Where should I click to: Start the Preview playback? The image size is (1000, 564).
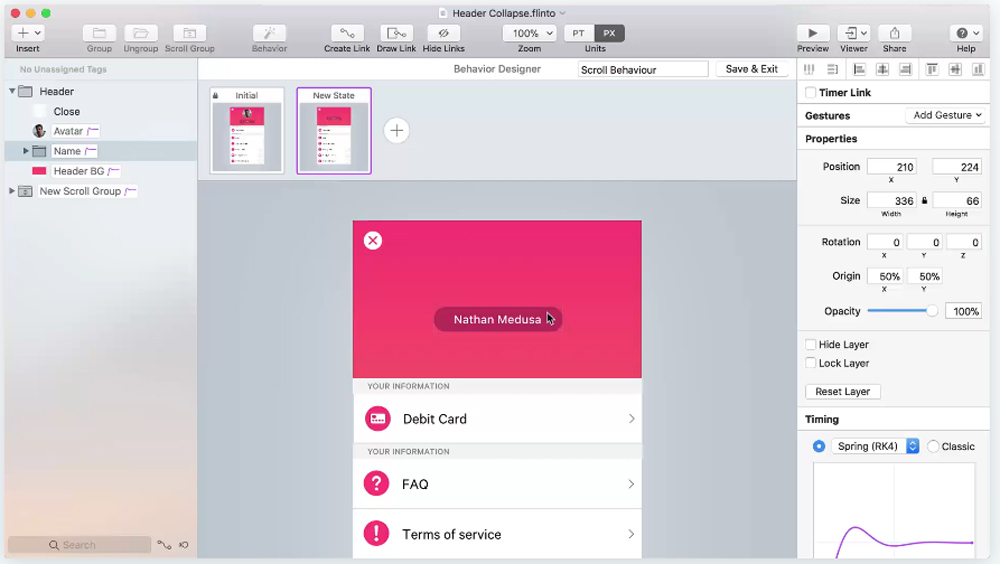pyautogui.click(x=812, y=33)
